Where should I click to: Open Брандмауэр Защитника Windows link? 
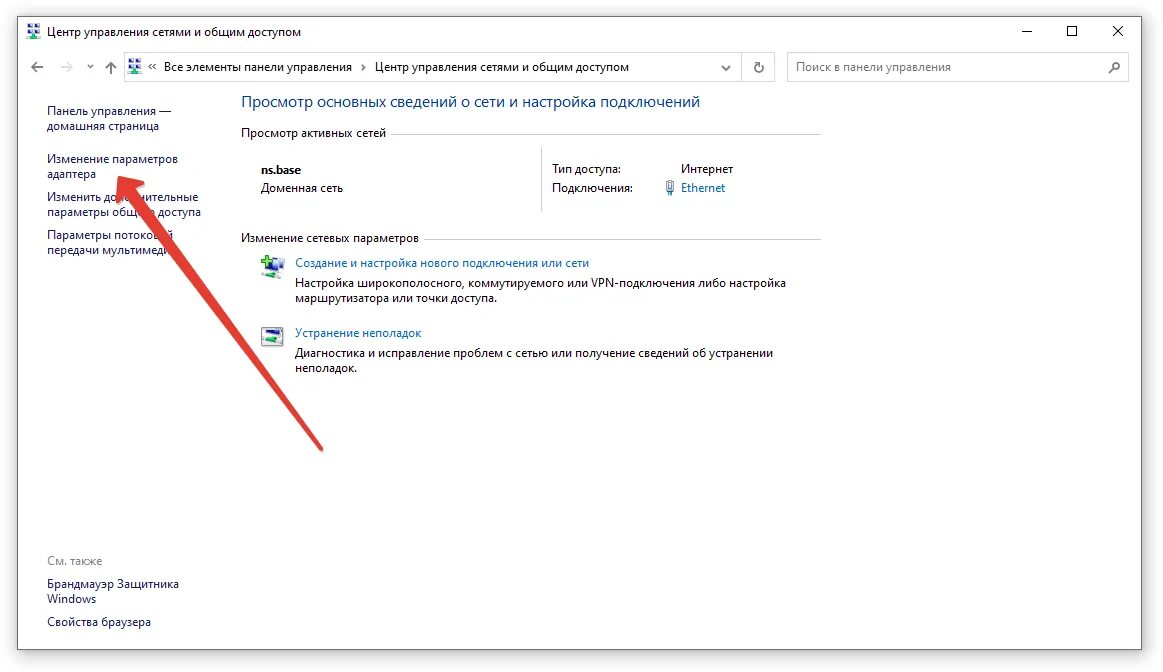pyautogui.click(x=112, y=591)
